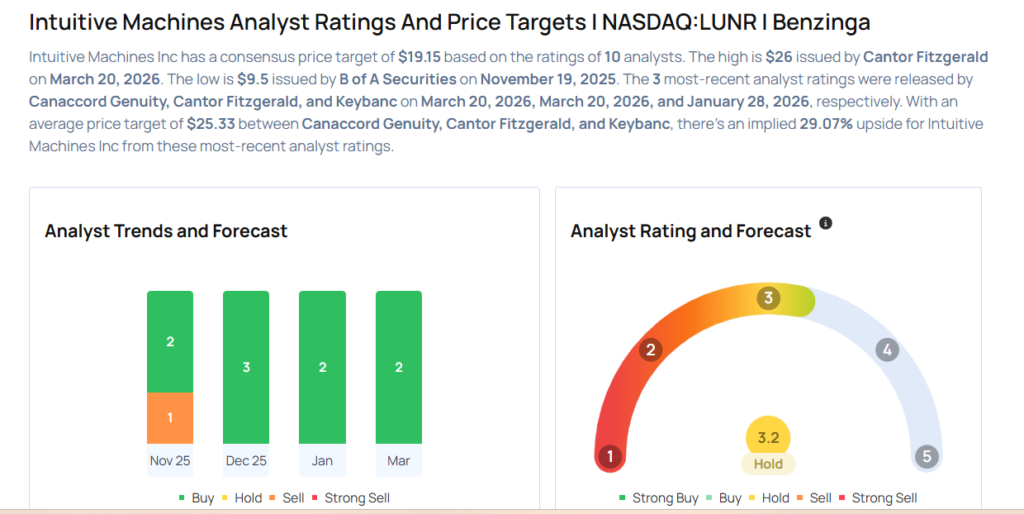Toggle Sell in the Analyst Trends legend
Screen dimensions: 1024x514
tap(288, 497)
